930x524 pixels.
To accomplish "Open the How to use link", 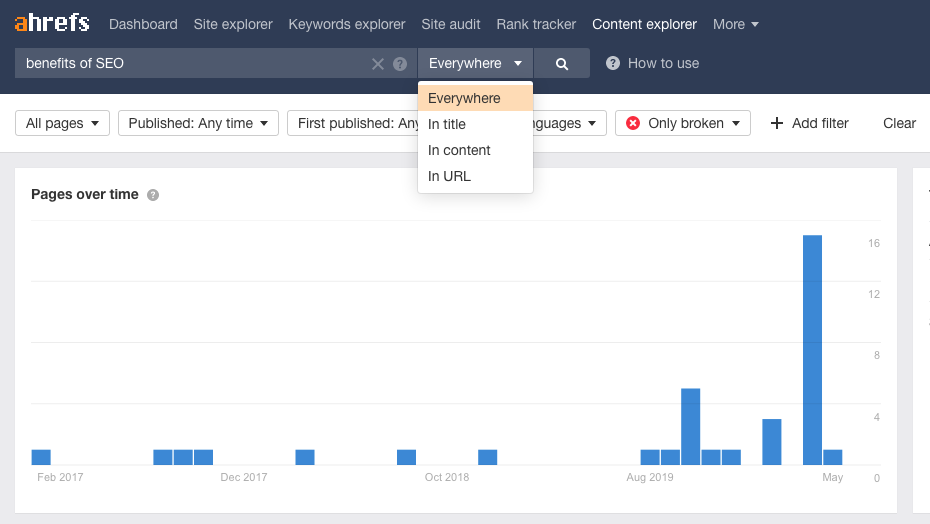I will tap(663, 63).
